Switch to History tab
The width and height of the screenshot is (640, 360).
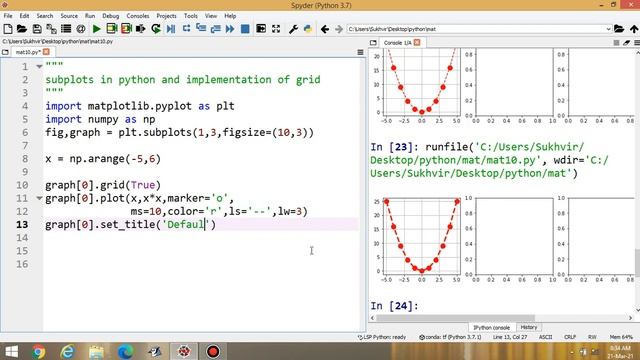[529, 327]
